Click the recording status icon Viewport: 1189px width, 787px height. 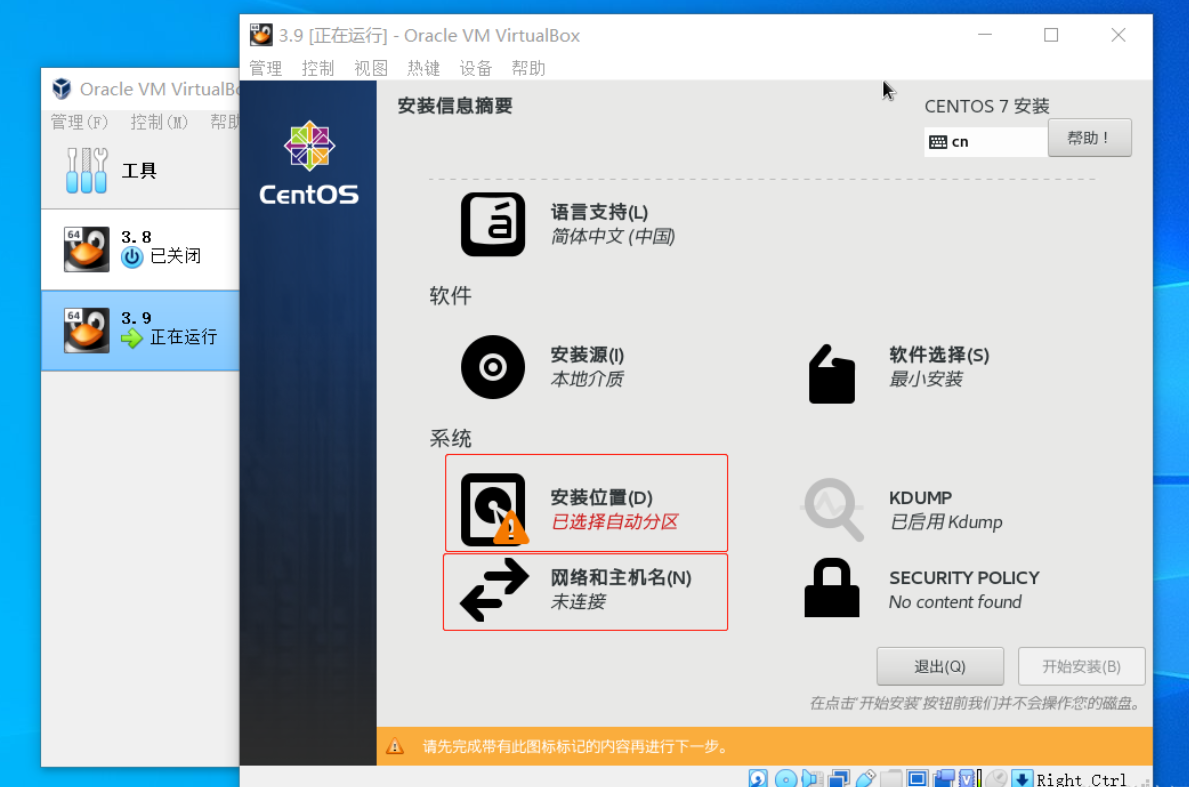coord(944,778)
